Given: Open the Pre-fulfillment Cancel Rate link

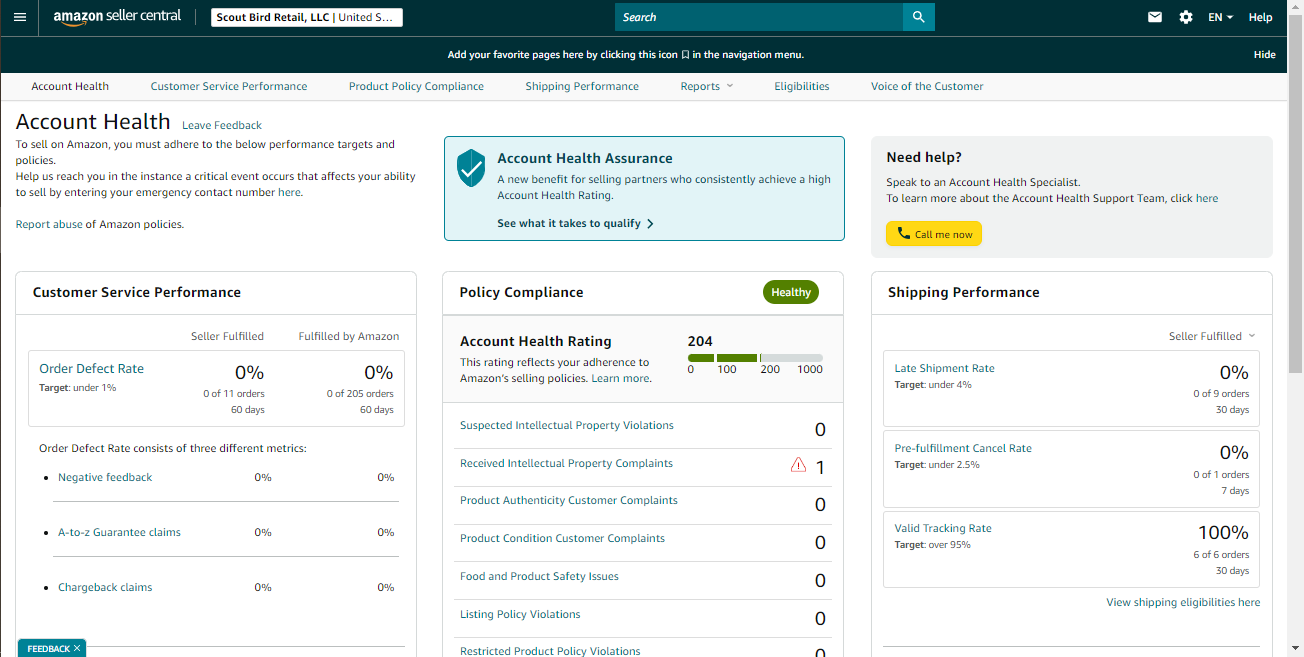Looking at the screenshot, I should [963, 448].
